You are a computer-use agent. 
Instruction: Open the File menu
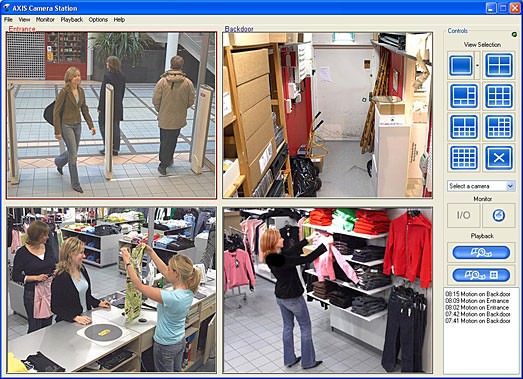coord(8,20)
